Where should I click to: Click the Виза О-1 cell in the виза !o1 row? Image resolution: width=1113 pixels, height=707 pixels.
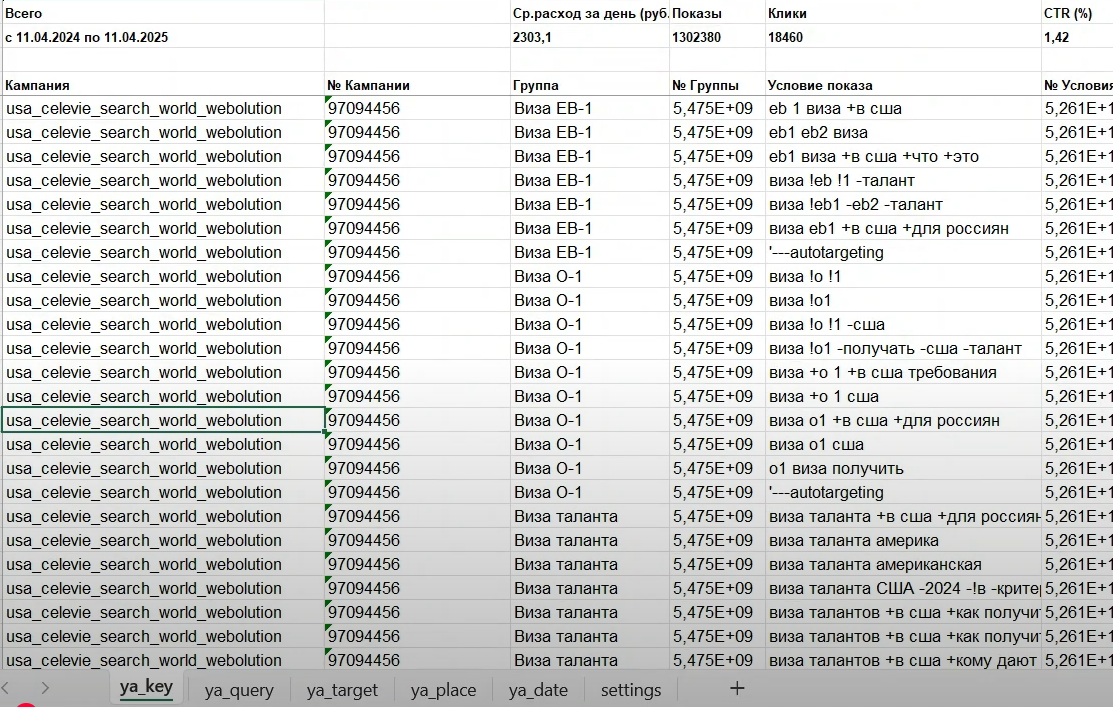click(589, 301)
